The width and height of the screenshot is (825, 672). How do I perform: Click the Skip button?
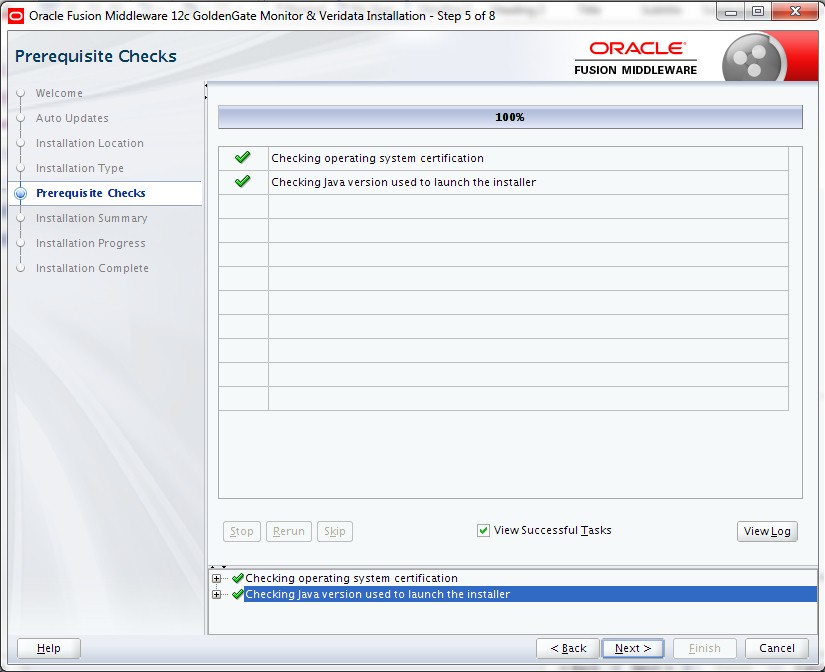pos(335,531)
